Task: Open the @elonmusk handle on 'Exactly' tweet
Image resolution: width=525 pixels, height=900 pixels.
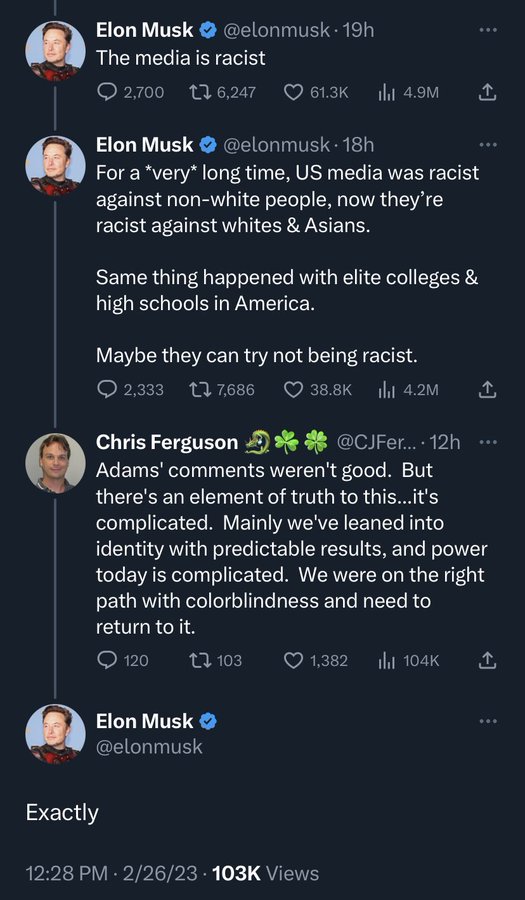Action: (x=149, y=746)
